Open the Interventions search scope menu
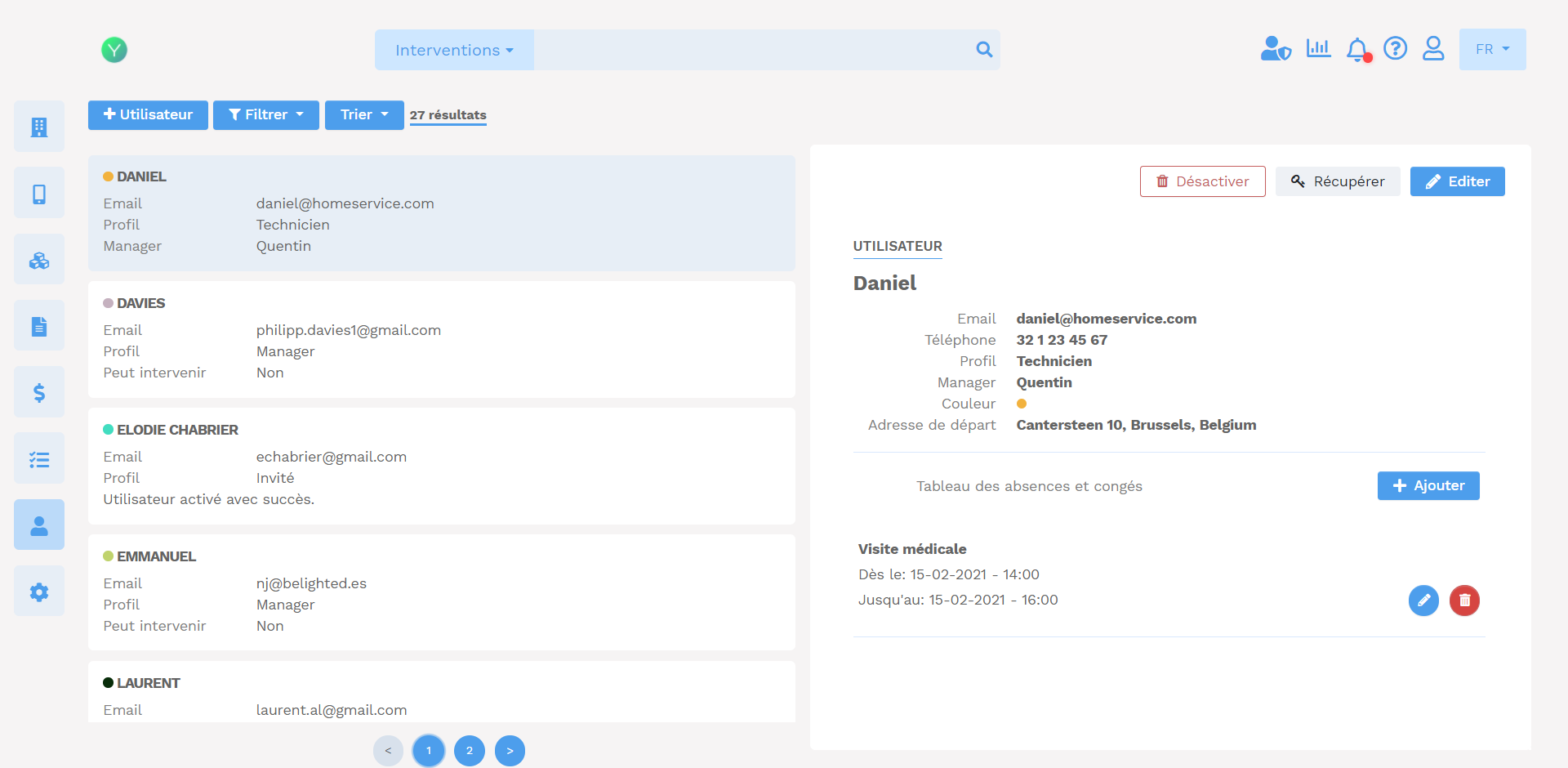The image size is (1568, 768). click(x=454, y=49)
